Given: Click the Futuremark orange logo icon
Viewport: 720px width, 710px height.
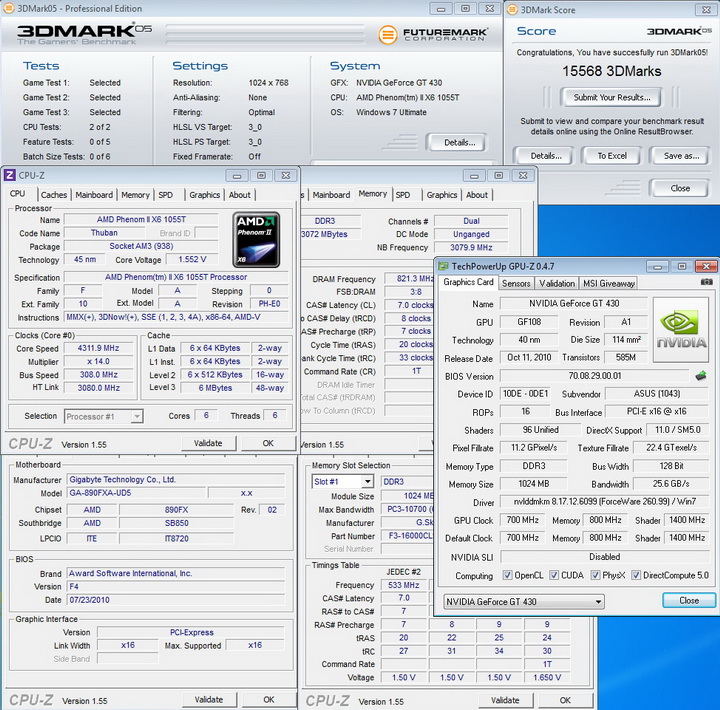Looking at the screenshot, I should [x=388, y=35].
